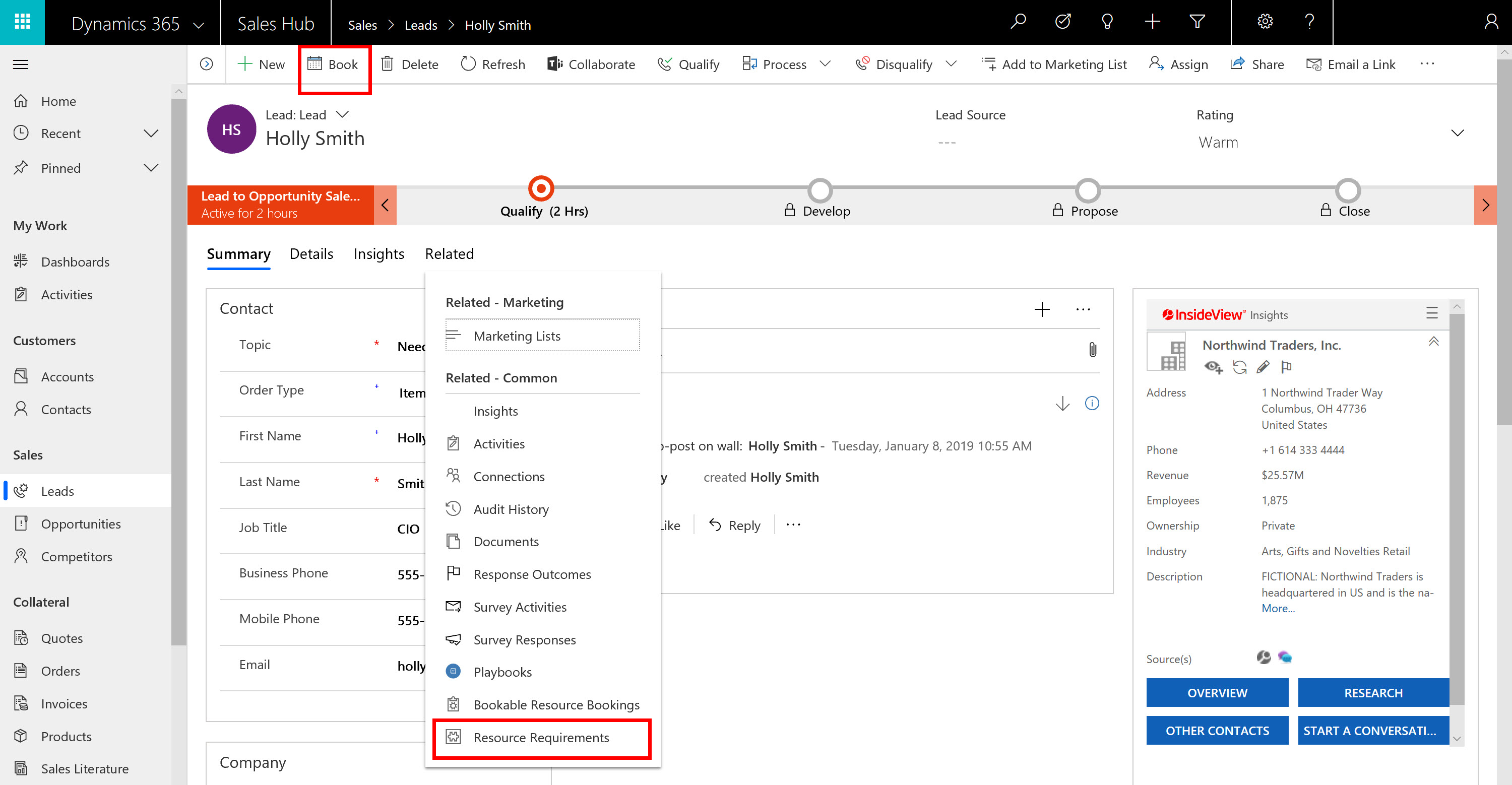Click the paperclip attachment icon
This screenshot has height=785, width=1512.
1092,350
